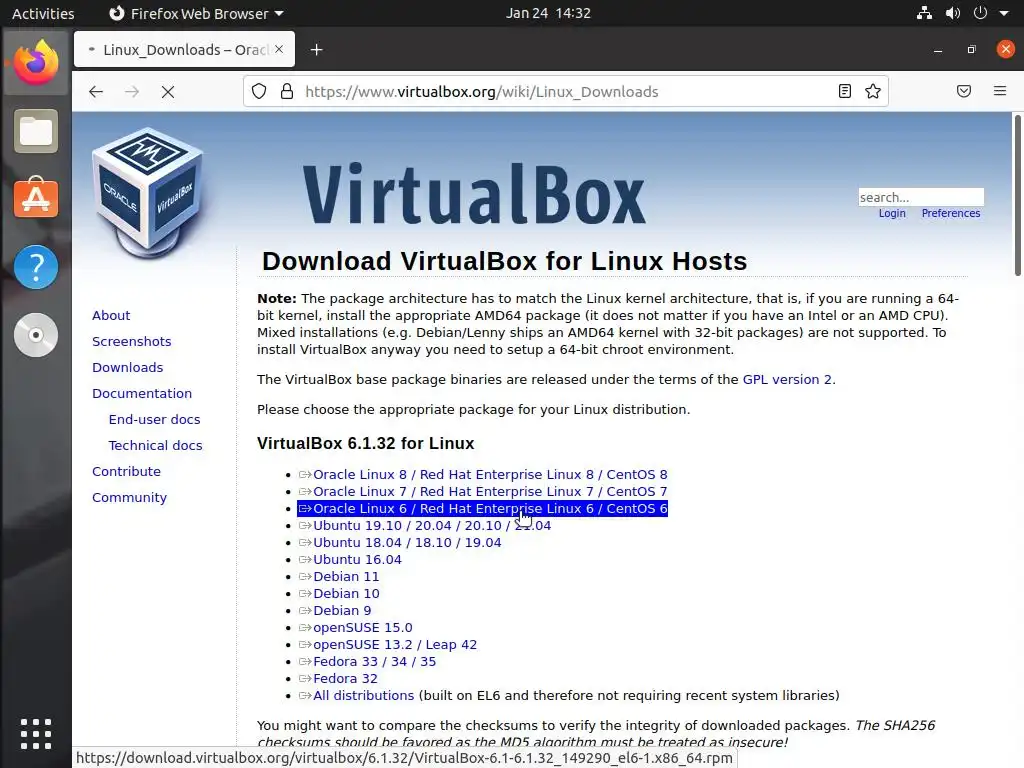The width and height of the screenshot is (1024, 768).
Task: Click the Login link
Action: point(892,214)
